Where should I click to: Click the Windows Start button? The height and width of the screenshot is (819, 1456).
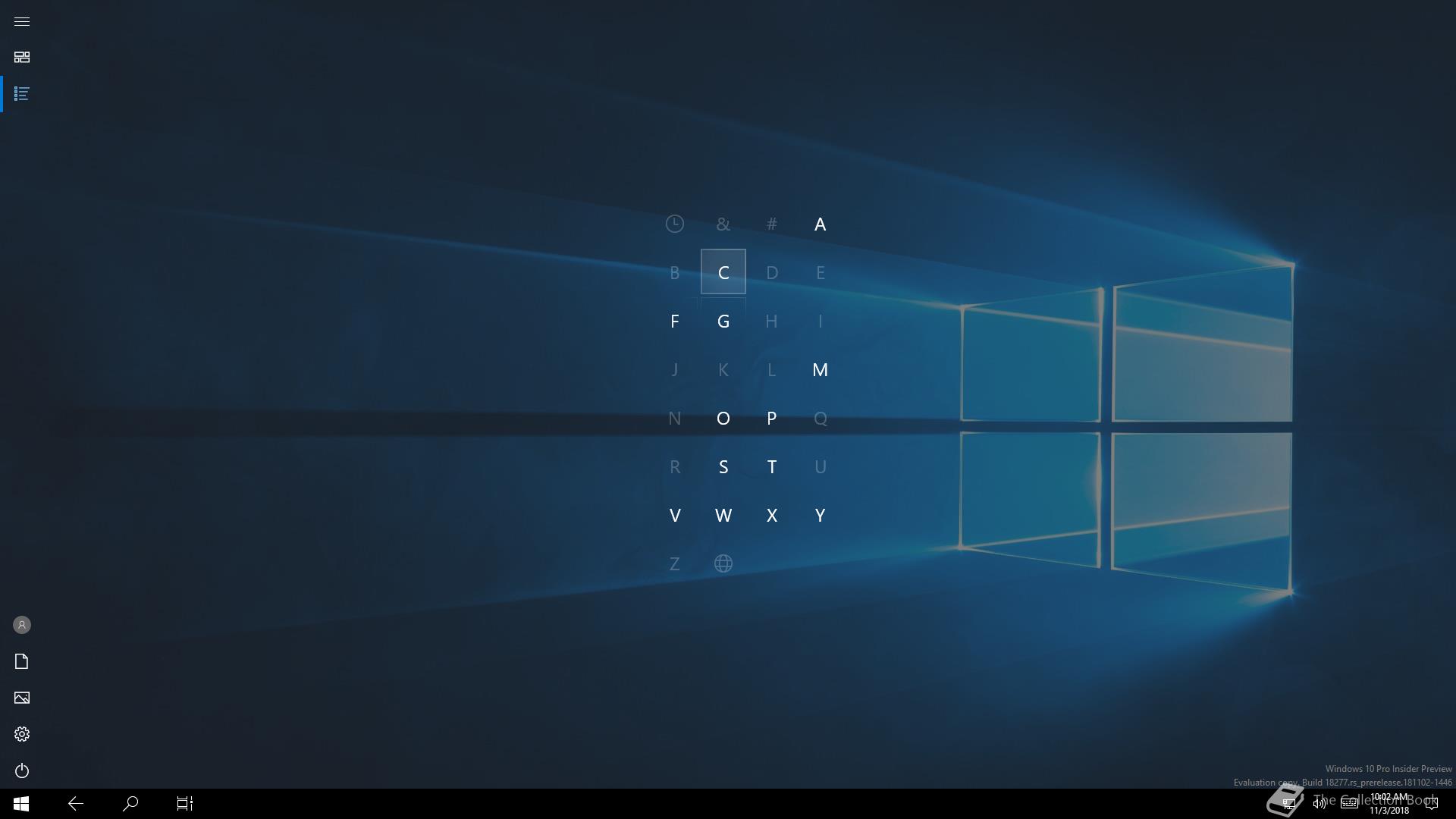21,803
